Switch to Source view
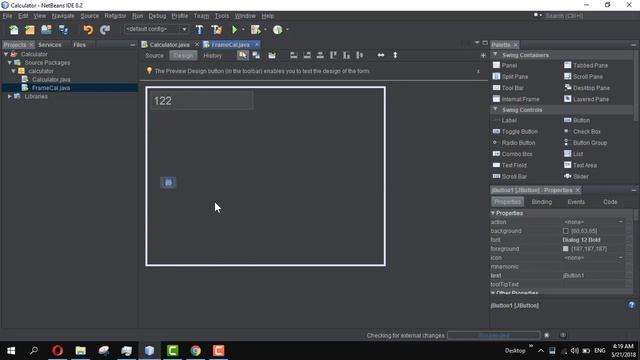Image resolution: width=640 pixels, height=360 pixels. click(x=154, y=56)
